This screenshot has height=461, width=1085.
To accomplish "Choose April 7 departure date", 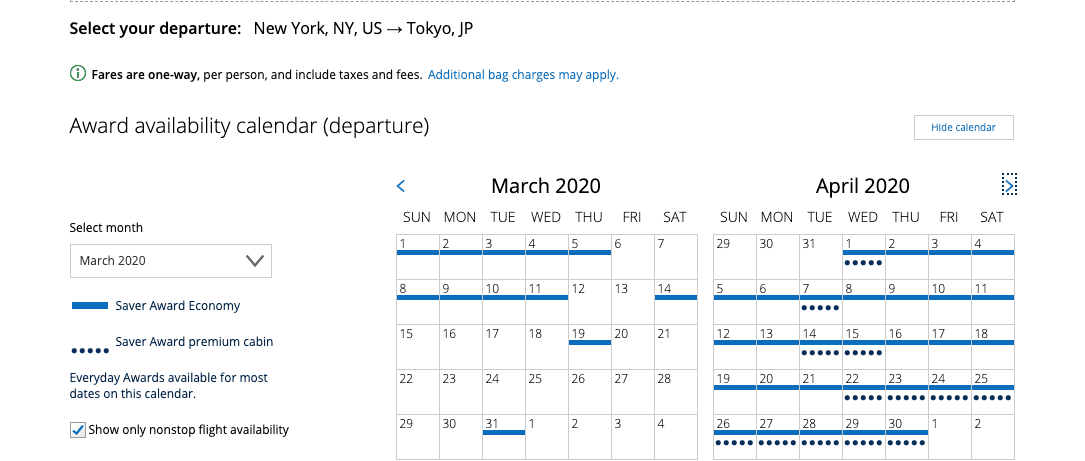I will coord(821,302).
